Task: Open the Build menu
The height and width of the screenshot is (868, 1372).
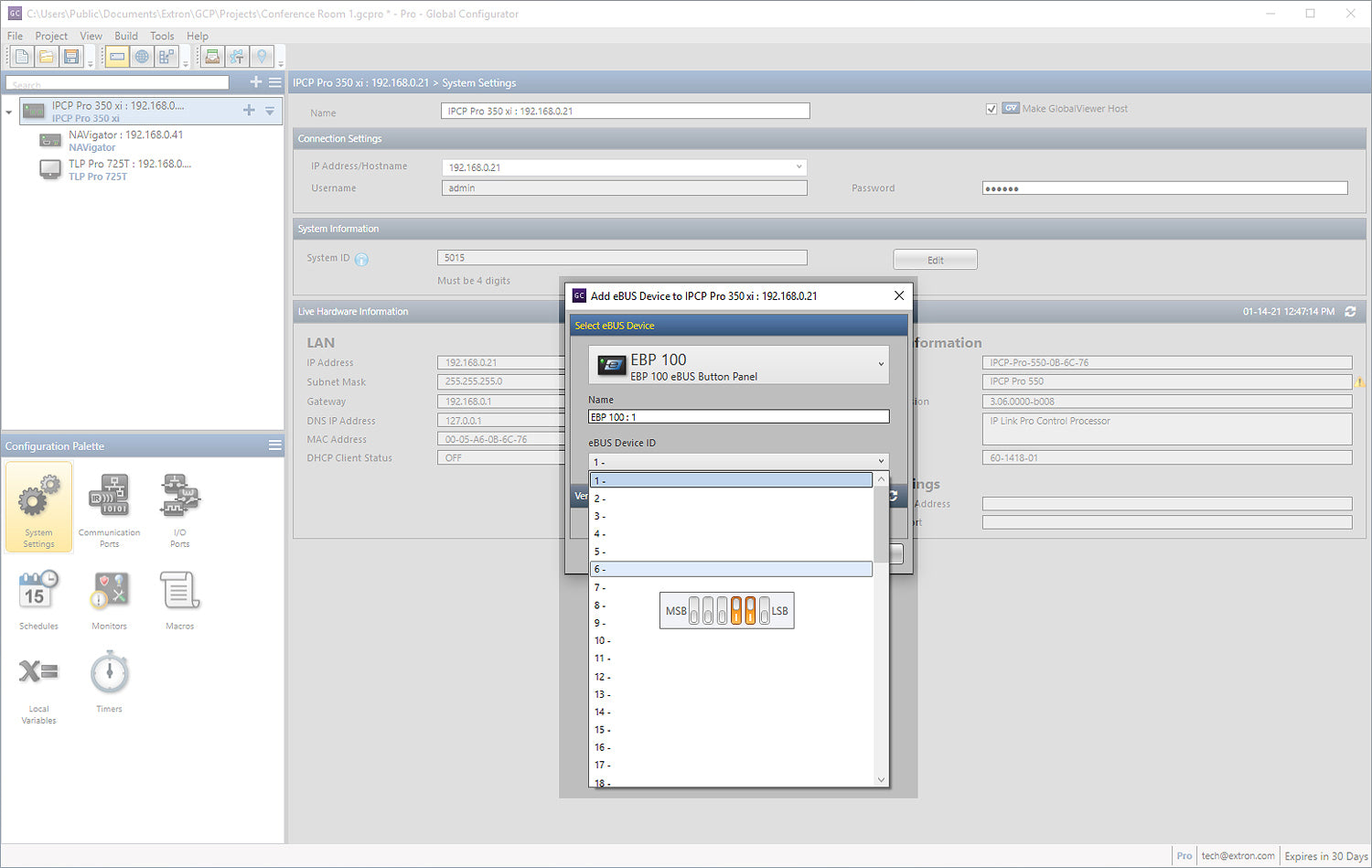Action: coord(126,36)
